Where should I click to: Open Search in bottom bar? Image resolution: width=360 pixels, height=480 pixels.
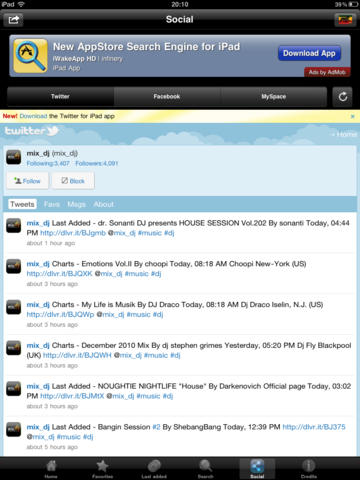pyautogui.click(x=205, y=469)
